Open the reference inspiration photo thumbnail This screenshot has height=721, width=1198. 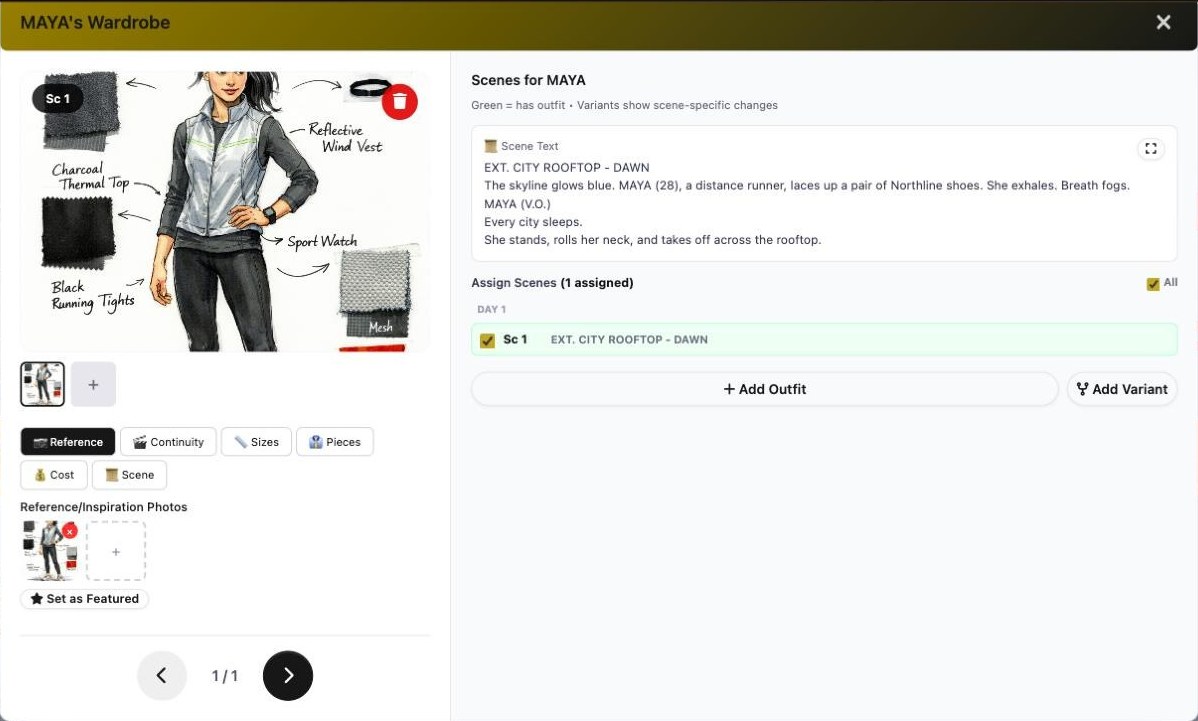50,551
